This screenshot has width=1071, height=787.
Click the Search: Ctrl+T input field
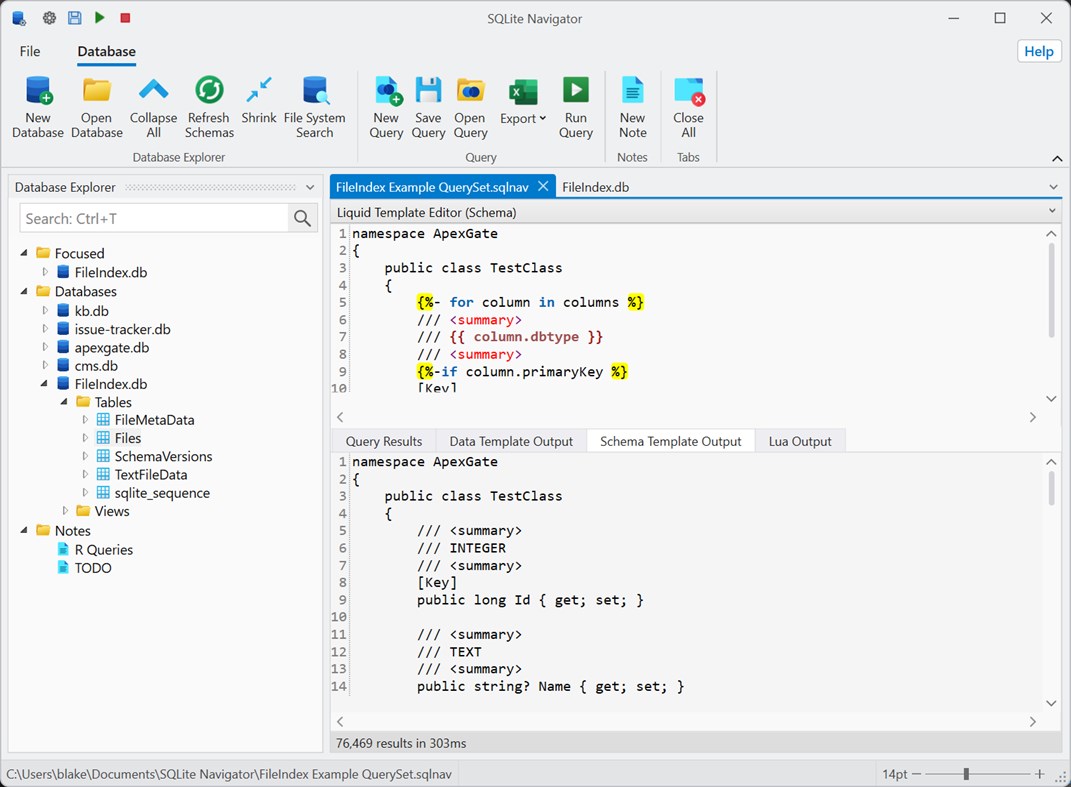(x=154, y=219)
